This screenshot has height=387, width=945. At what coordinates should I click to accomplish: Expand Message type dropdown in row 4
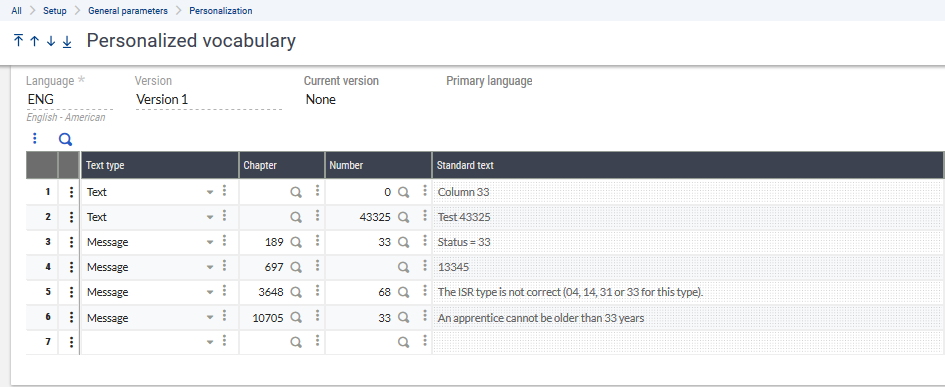point(210,267)
